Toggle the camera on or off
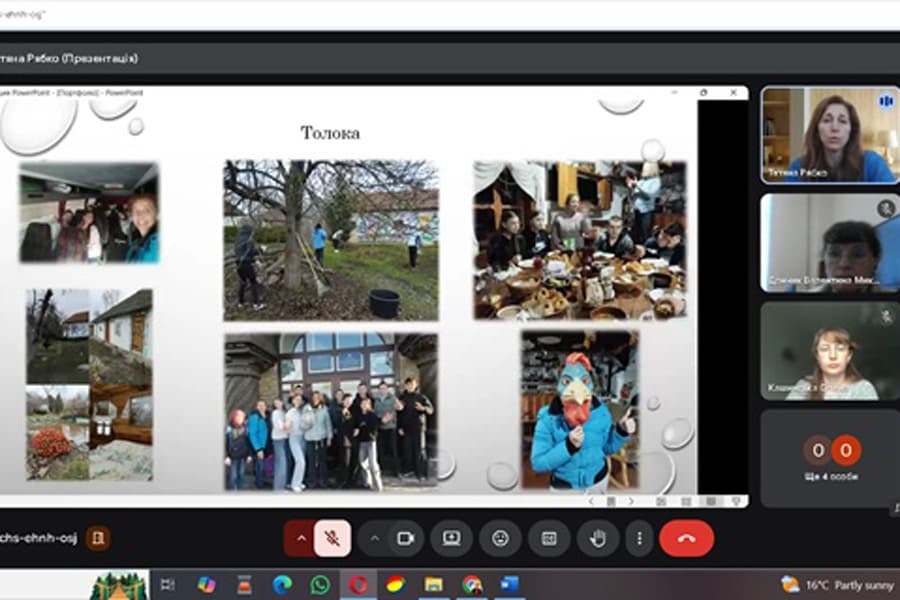 405,538
